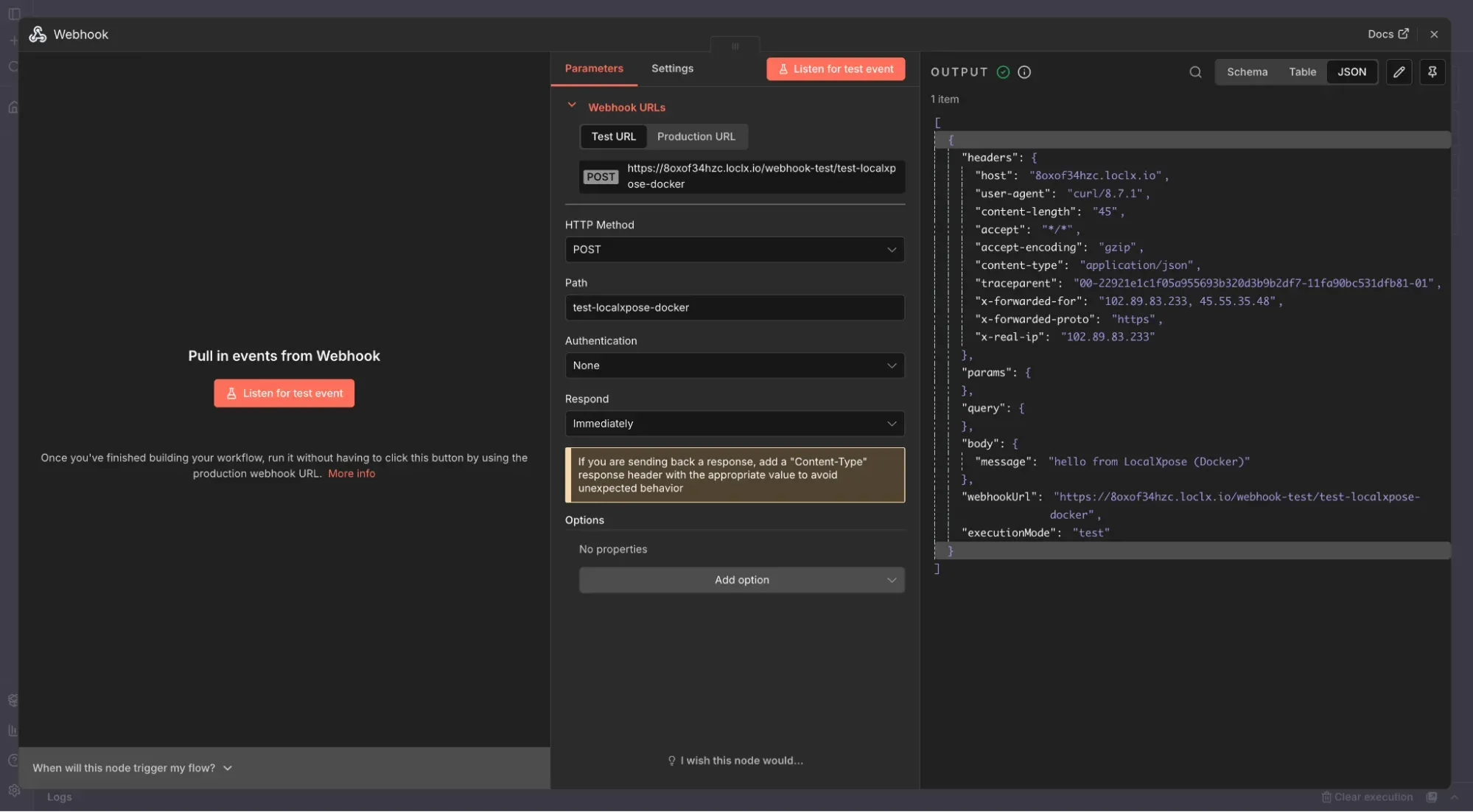Viewport: 1473px width, 812px height.
Task: Open the Authentication dropdown
Action: pyautogui.click(x=734, y=365)
